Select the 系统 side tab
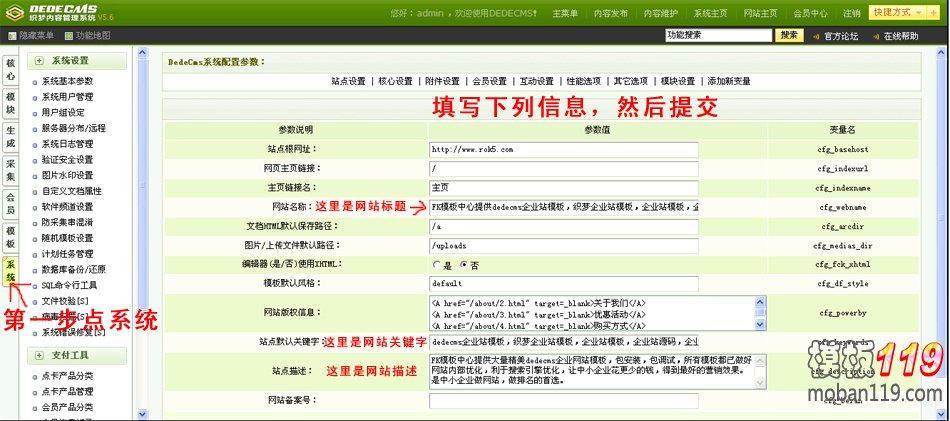Screen dimensions: 950x421 (11, 271)
